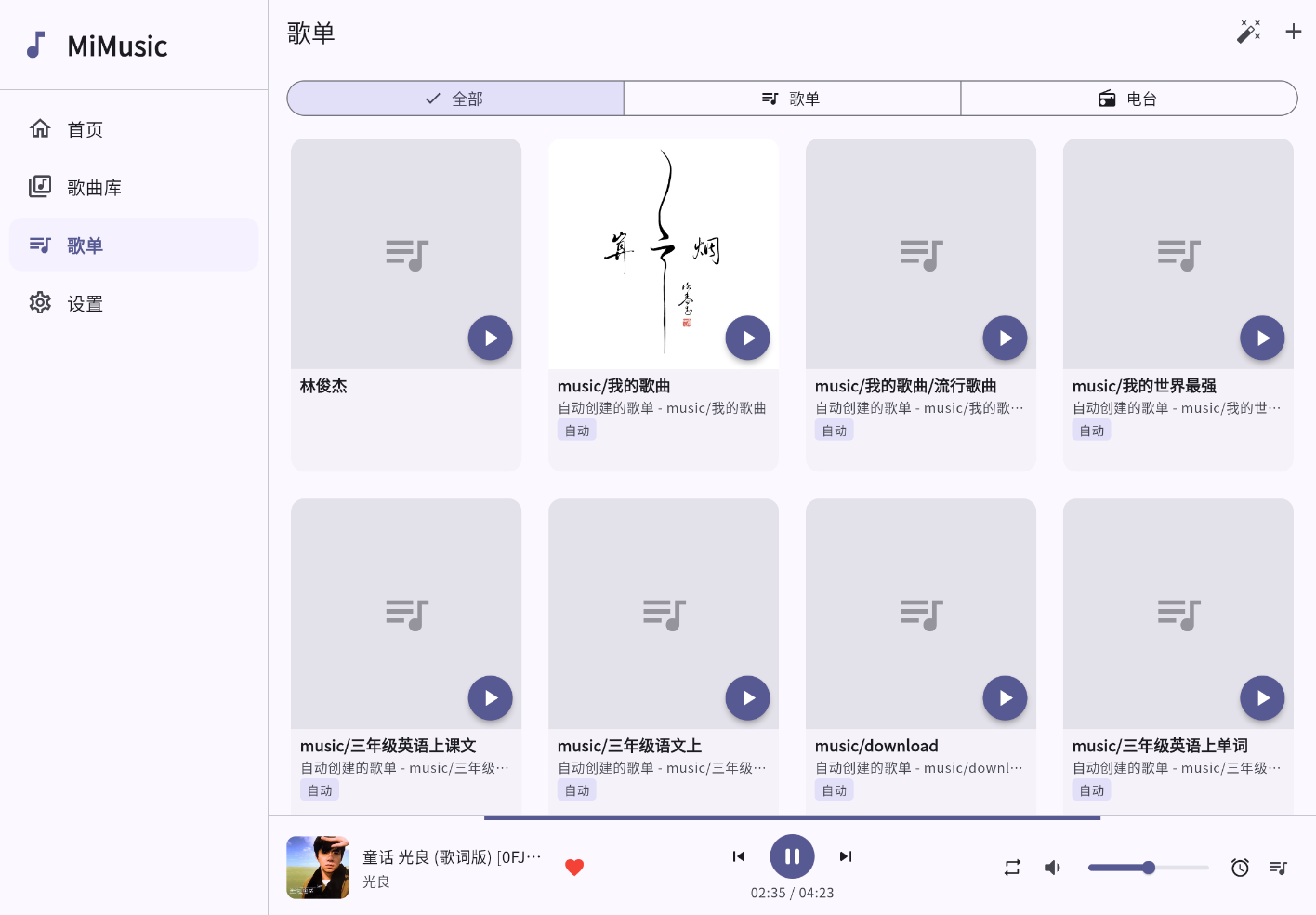Adjust the volume slider
The width and height of the screenshot is (1316, 915).
1148,868
